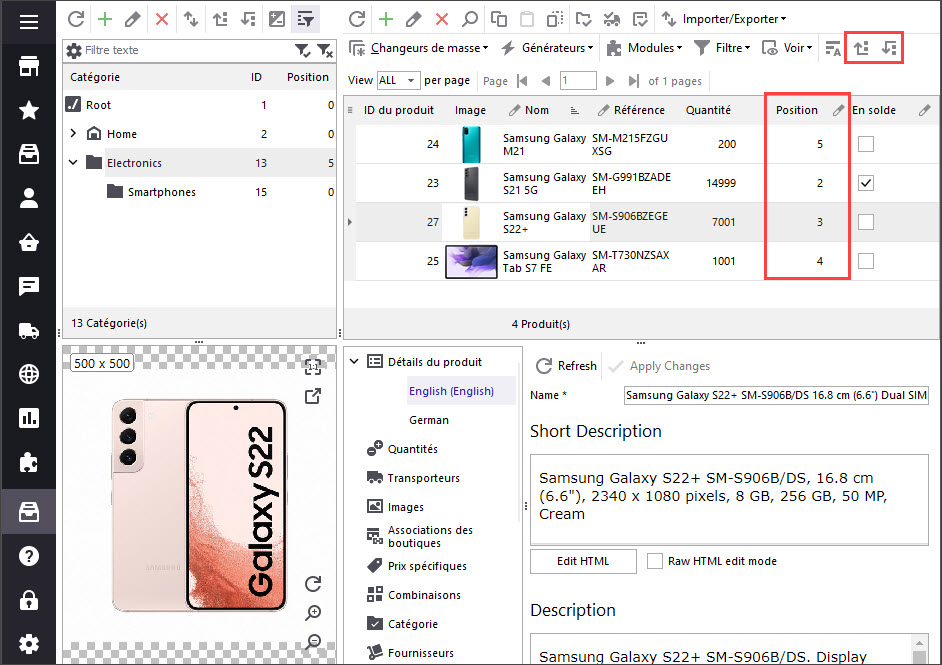This screenshot has height=665, width=942.
Task: Open Changeurs de masse dropdown
Action: (x=419, y=48)
